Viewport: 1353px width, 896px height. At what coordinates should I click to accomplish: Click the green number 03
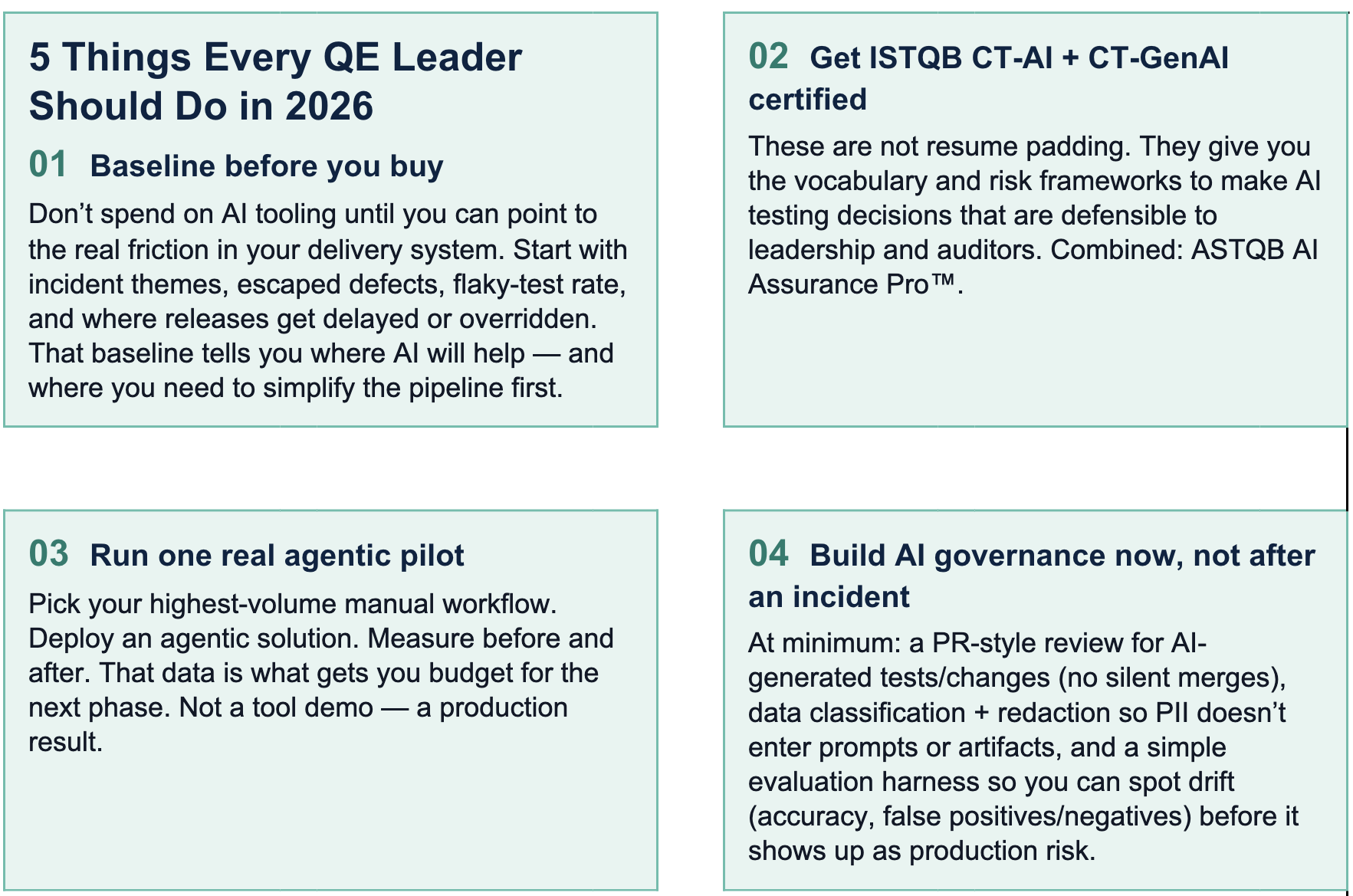coord(48,554)
